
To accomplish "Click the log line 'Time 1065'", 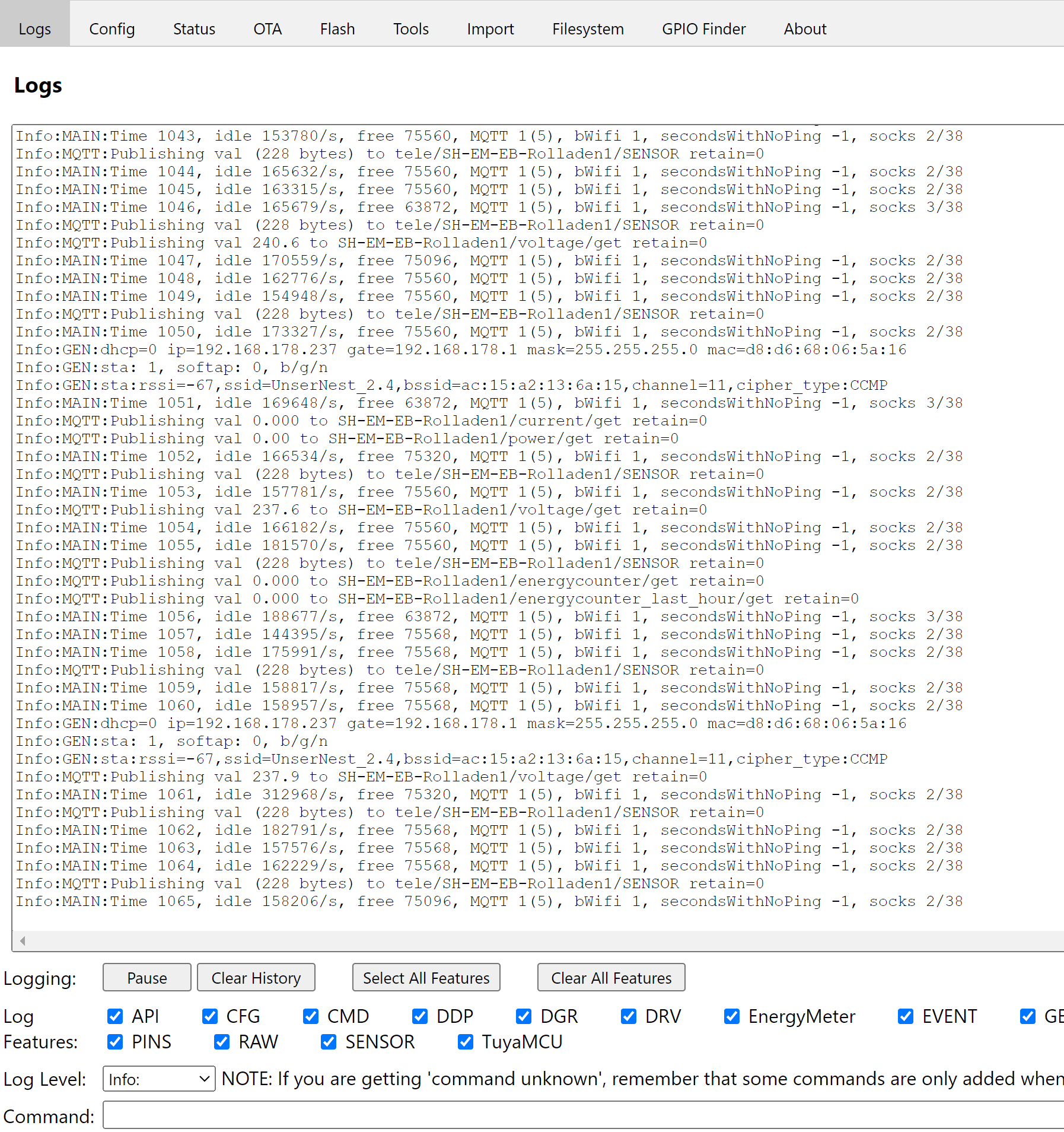I will coord(489,901).
